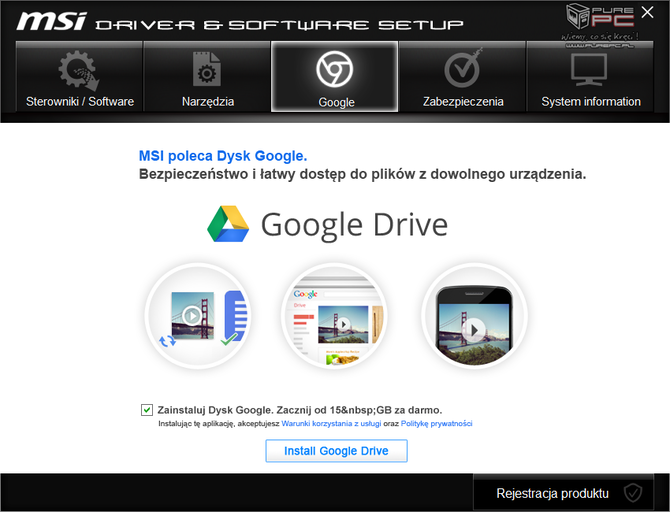Screen dimensions: 670x512
Task: Open the Zabezpieczenia tab
Action: click(x=462, y=77)
